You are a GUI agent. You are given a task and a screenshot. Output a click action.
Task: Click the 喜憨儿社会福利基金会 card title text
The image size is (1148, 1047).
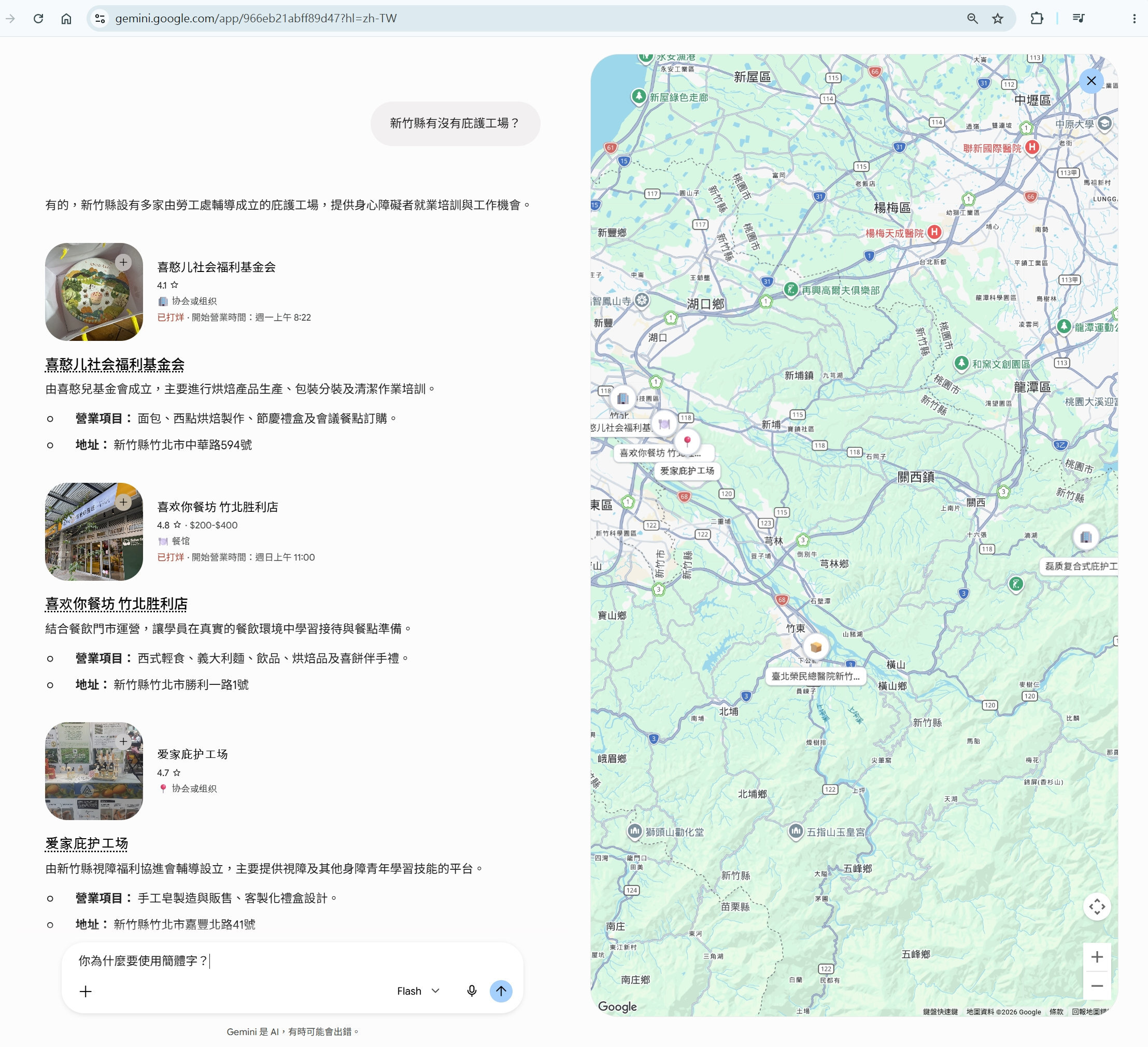coord(217,267)
